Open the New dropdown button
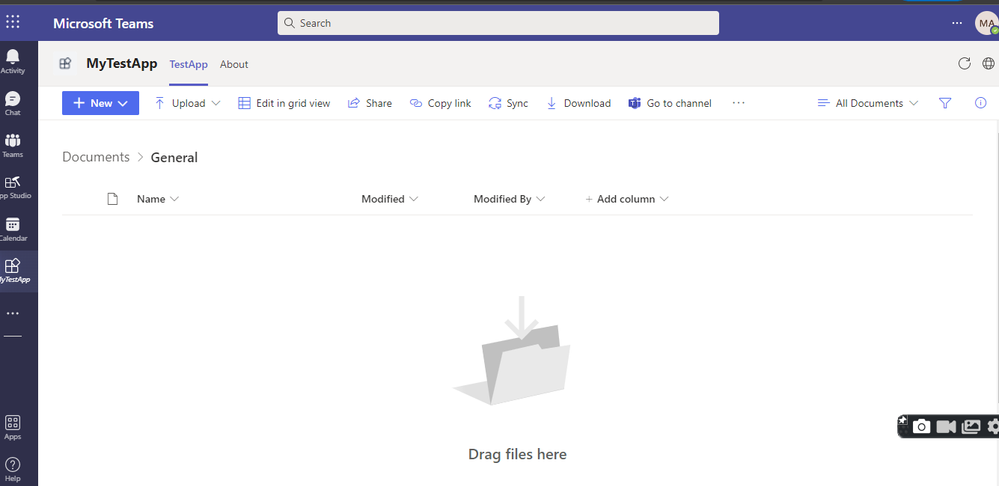 pos(101,103)
